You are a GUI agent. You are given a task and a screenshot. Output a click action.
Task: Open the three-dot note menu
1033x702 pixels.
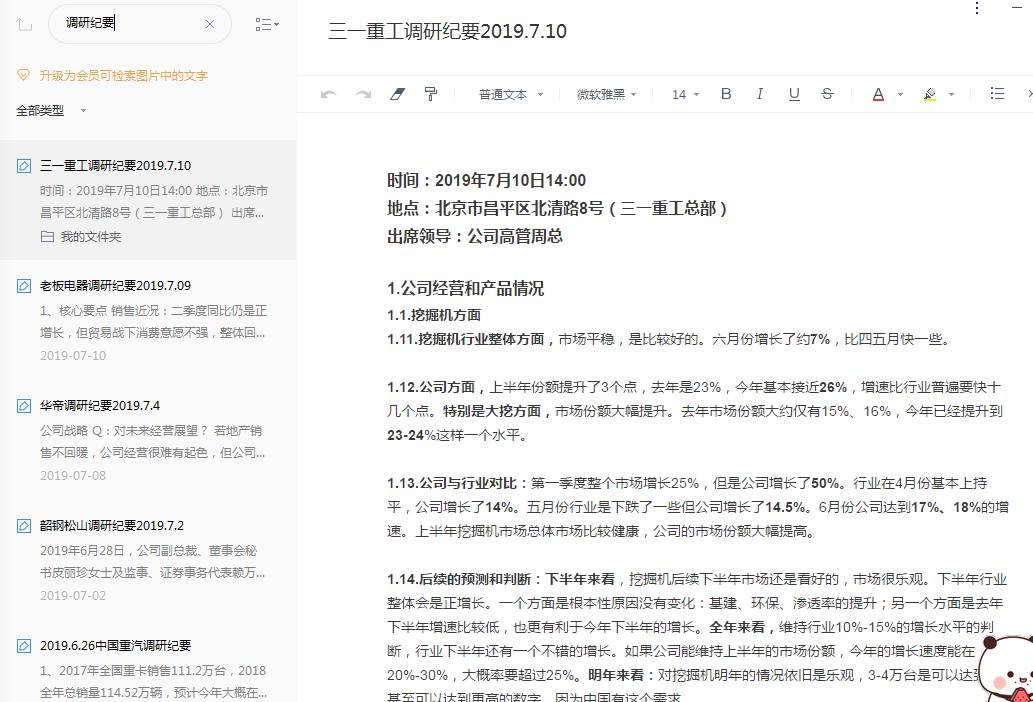click(976, 8)
